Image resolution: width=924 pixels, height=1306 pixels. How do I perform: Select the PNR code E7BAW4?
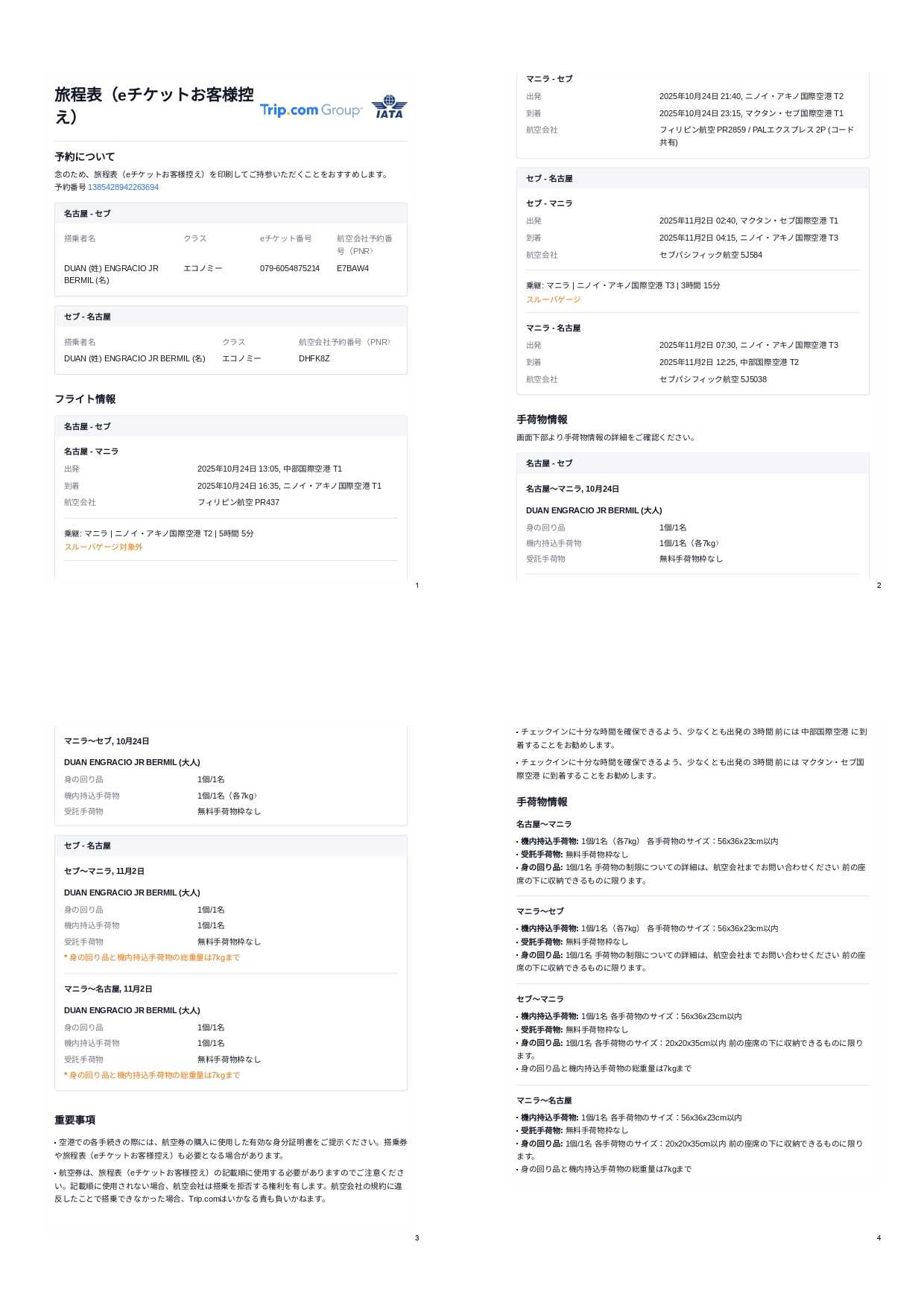(x=352, y=268)
